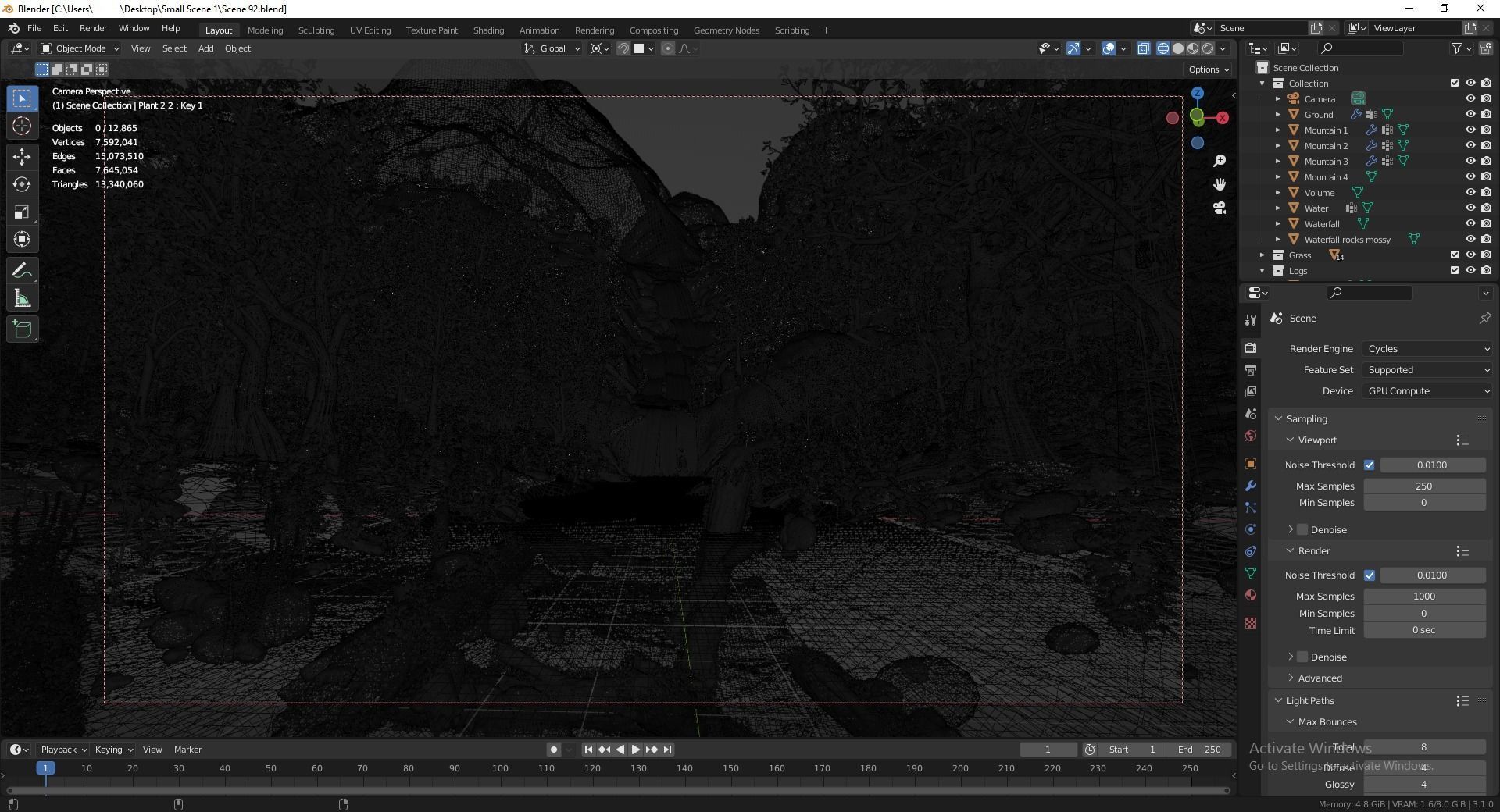This screenshot has height=812, width=1500.
Task: Open the Tool settings properties tab
Action: pyautogui.click(x=1251, y=319)
